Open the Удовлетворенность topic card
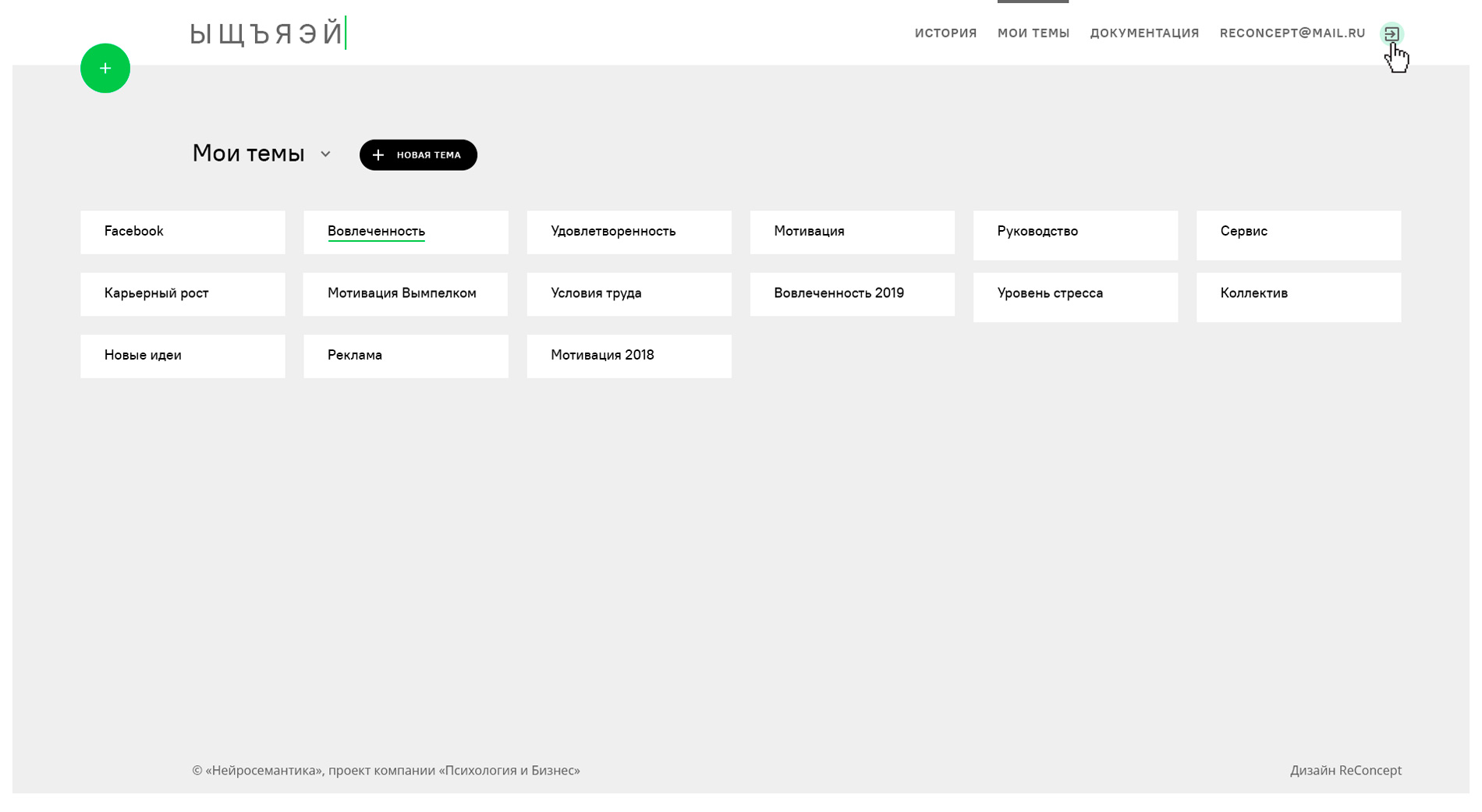This screenshot has width=1482, height=812. [x=629, y=232]
